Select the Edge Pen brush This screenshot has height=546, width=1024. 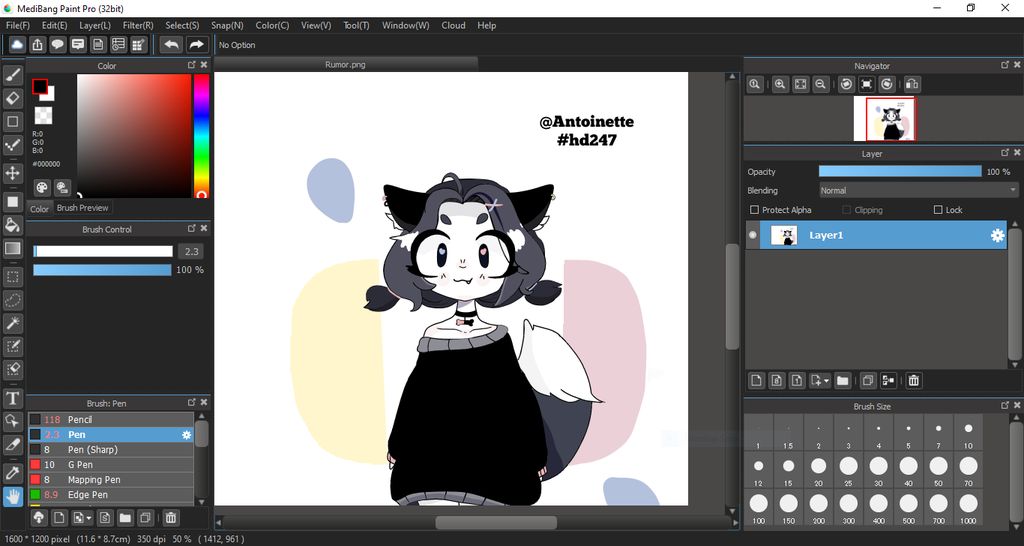(111, 495)
